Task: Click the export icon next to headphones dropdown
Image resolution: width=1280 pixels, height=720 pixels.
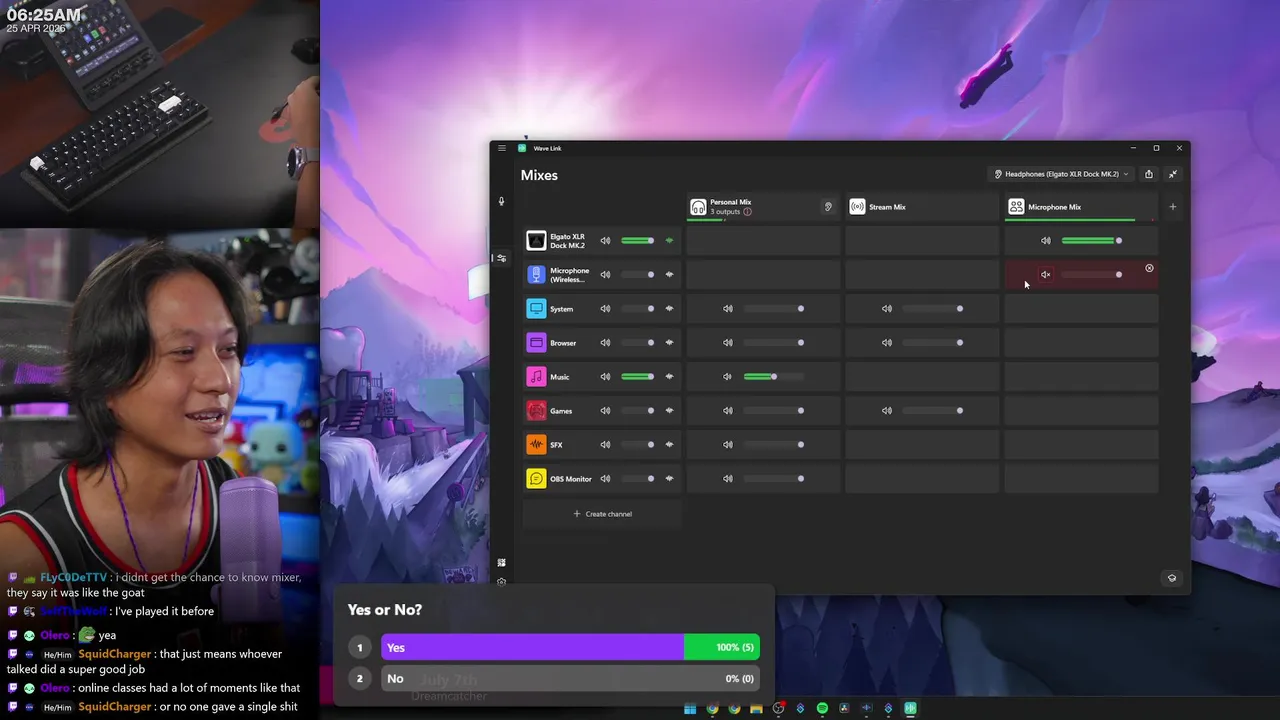Action: tap(1149, 174)
